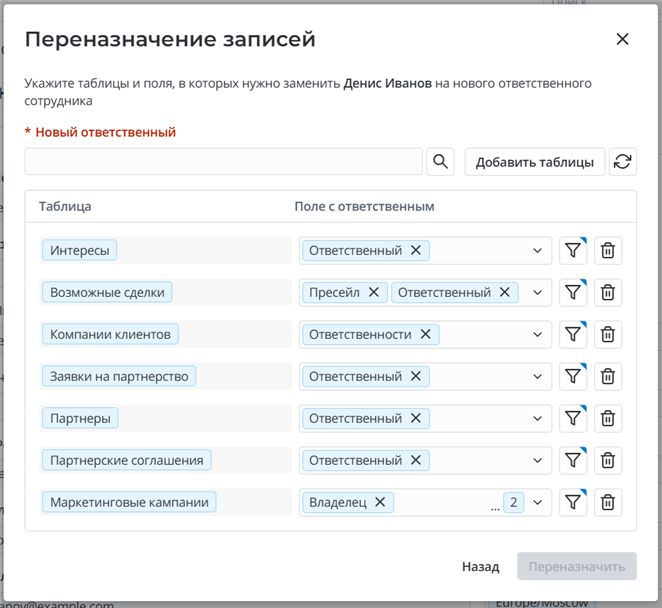Open filter for Компании клиентов row

click(x=572, y=335)
